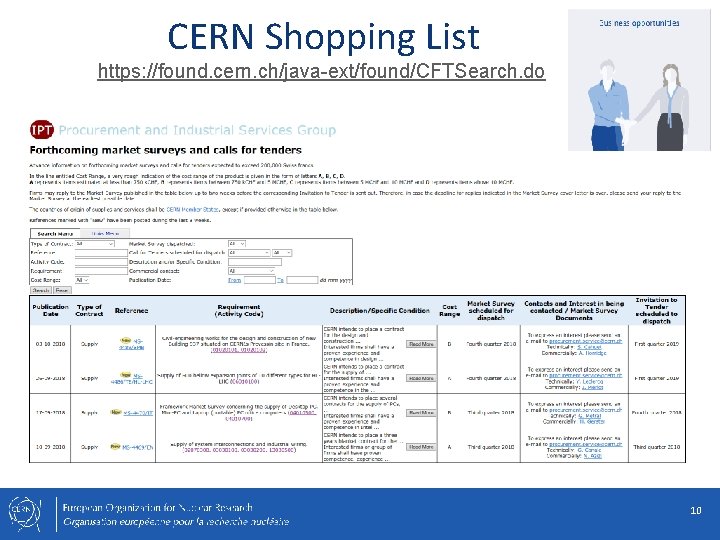Viewport: 720px width, 540px height.
Task: Click New badge icon in industrial wiring row
Action: point(115,446)
